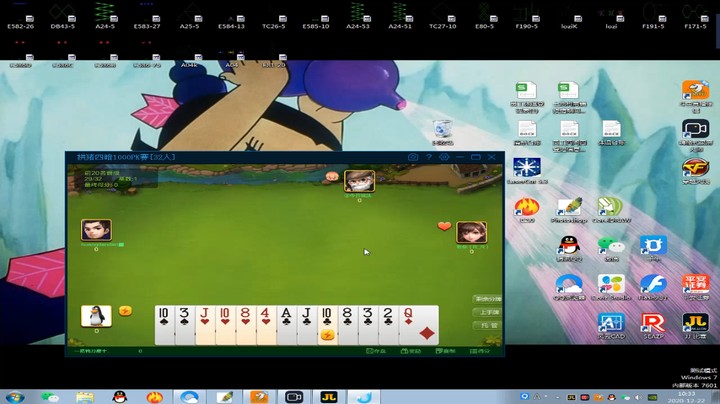This screenshot has height=404, width=720.
Task: Open the blue cloud browser shortcut on the desktop
Action: 569,287
